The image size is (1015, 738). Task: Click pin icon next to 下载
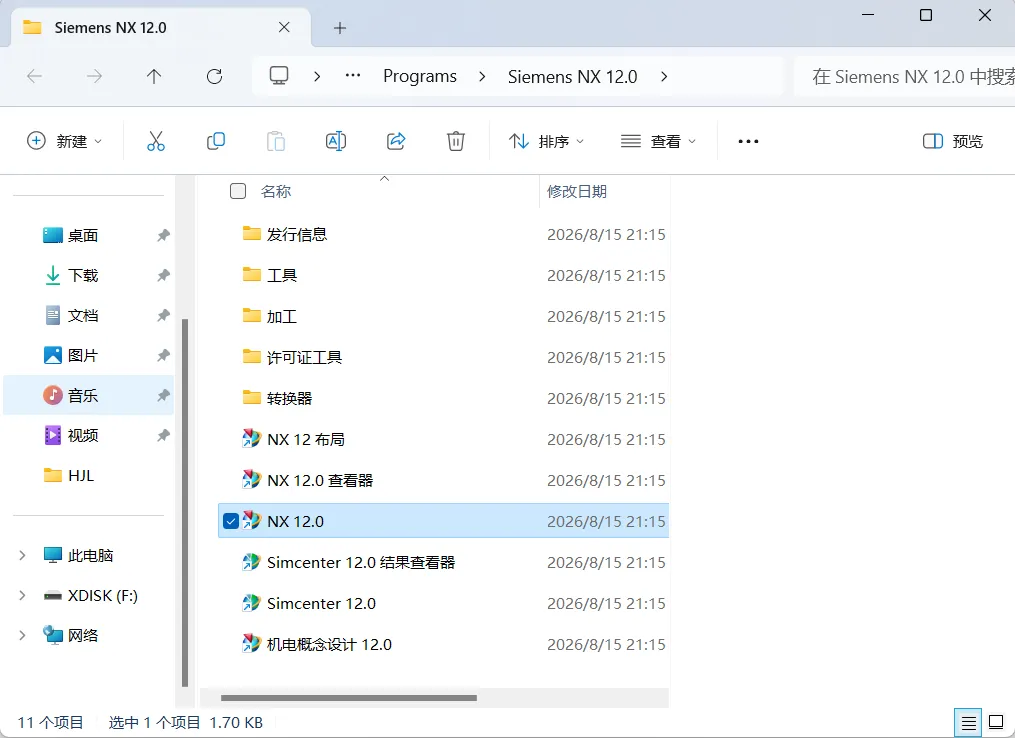163,275
